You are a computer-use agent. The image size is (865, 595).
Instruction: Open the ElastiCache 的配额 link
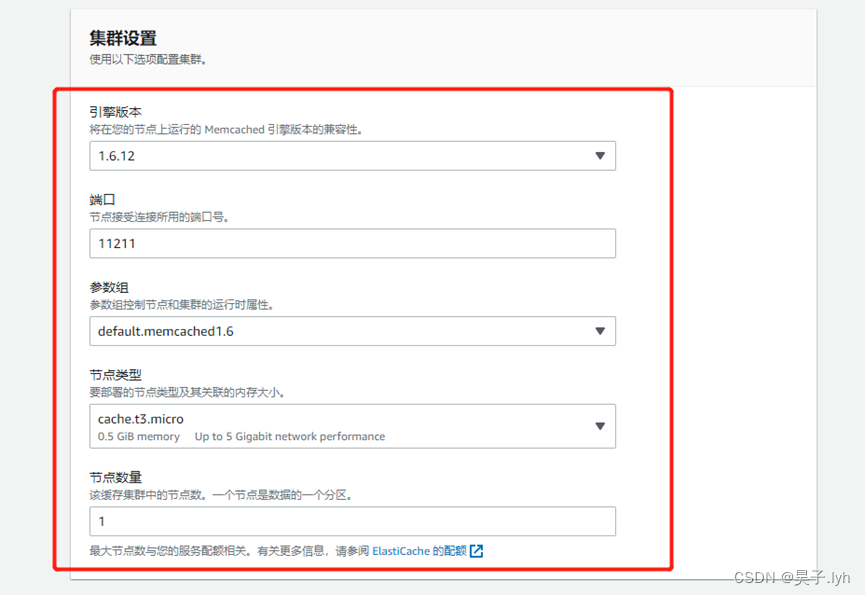(x=419, y=551)
